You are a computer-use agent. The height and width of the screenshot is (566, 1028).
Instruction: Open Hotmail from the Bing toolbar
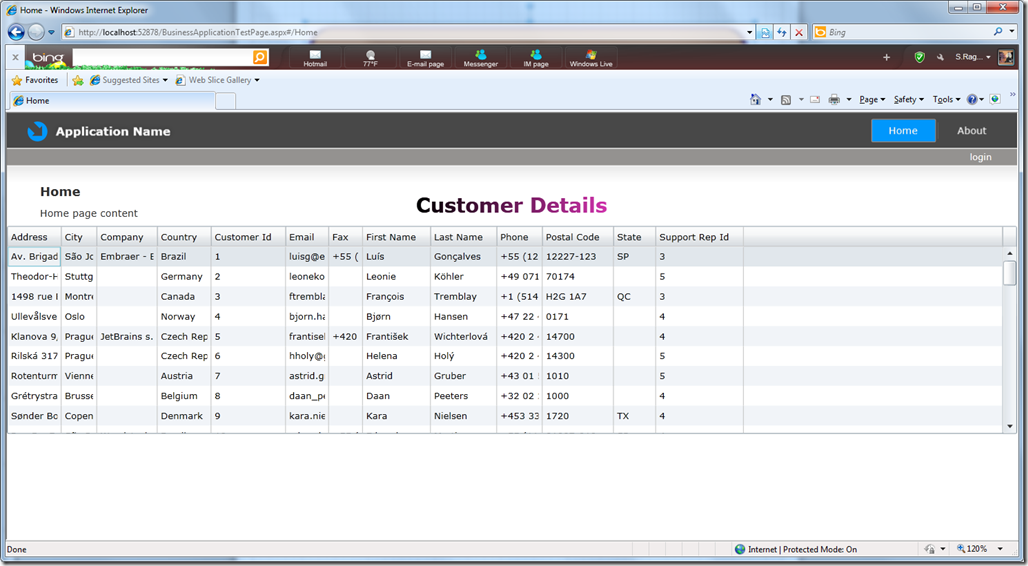[x=315, y=58]
